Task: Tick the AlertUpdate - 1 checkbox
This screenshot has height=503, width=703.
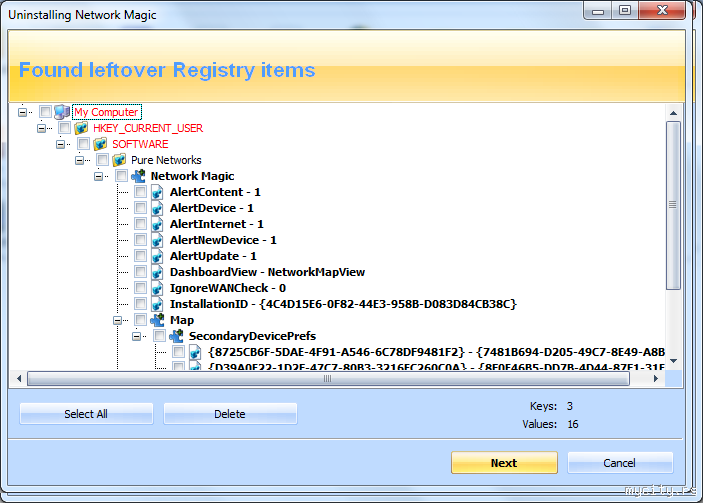Action: (x=141, y=256)
